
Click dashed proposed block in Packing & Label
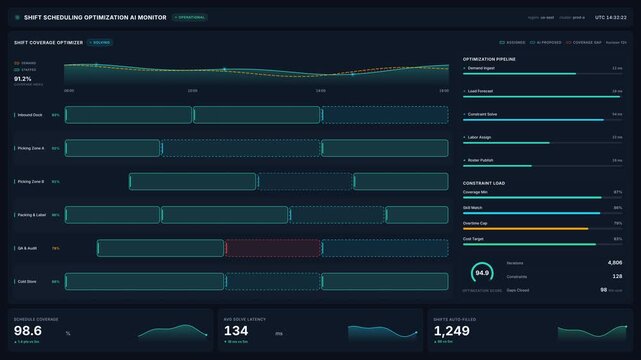(x=337, y=215)
